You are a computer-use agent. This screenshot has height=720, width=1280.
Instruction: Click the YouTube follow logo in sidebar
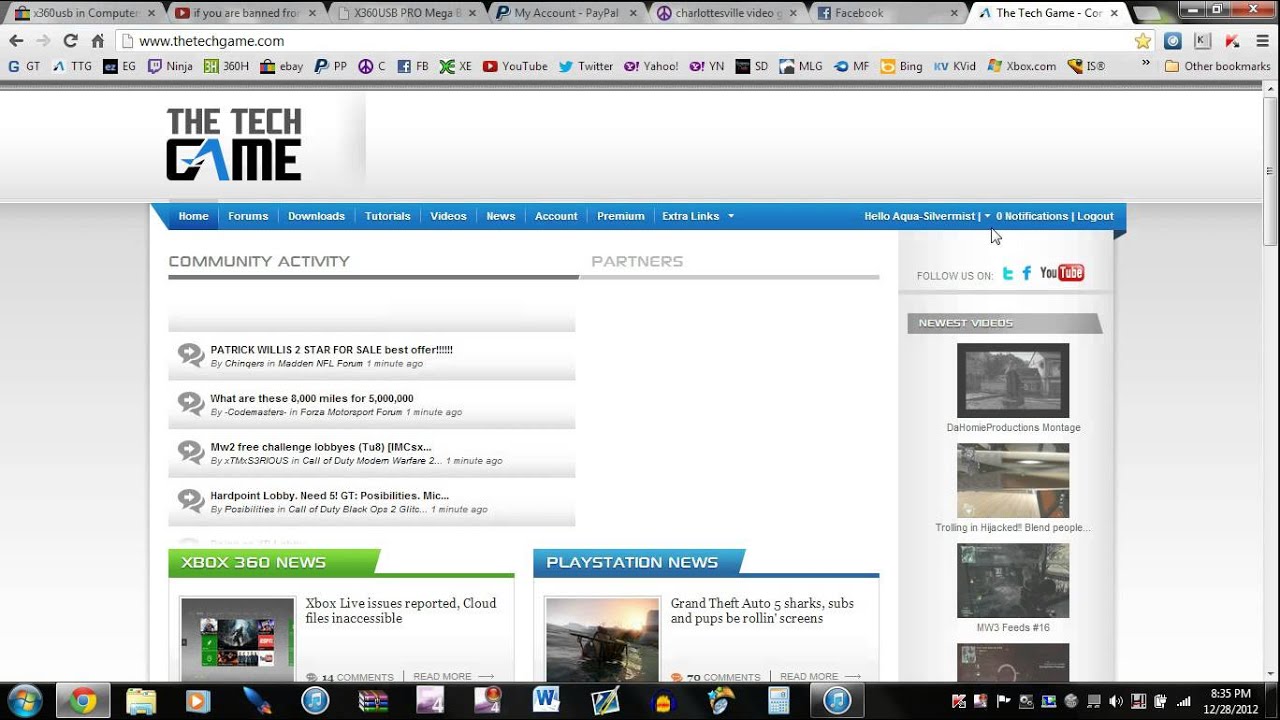pos(1062,273)
